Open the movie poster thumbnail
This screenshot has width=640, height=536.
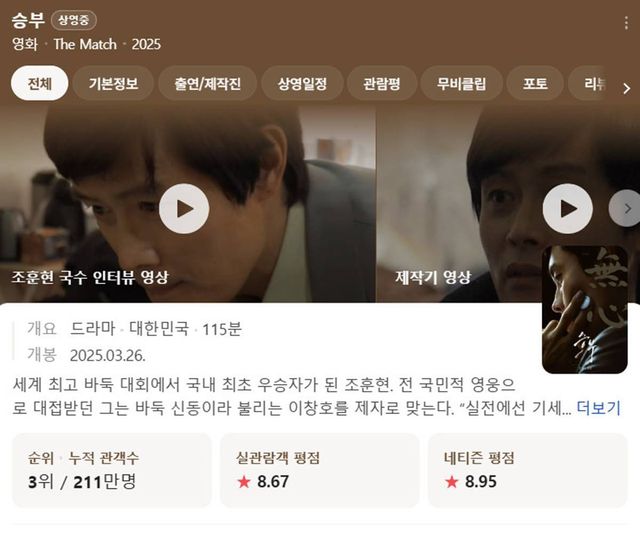[x=584, y=309]
